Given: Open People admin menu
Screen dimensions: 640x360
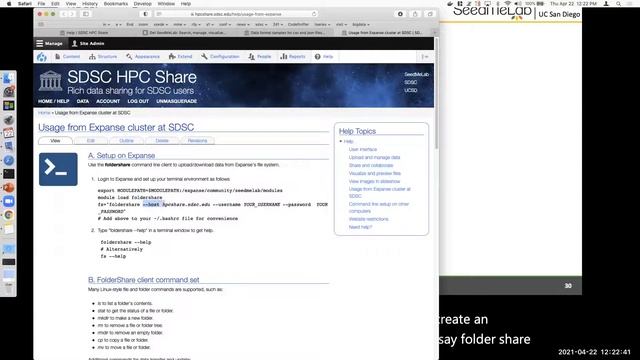Looking at the screenshot, I should pos(260,57).
